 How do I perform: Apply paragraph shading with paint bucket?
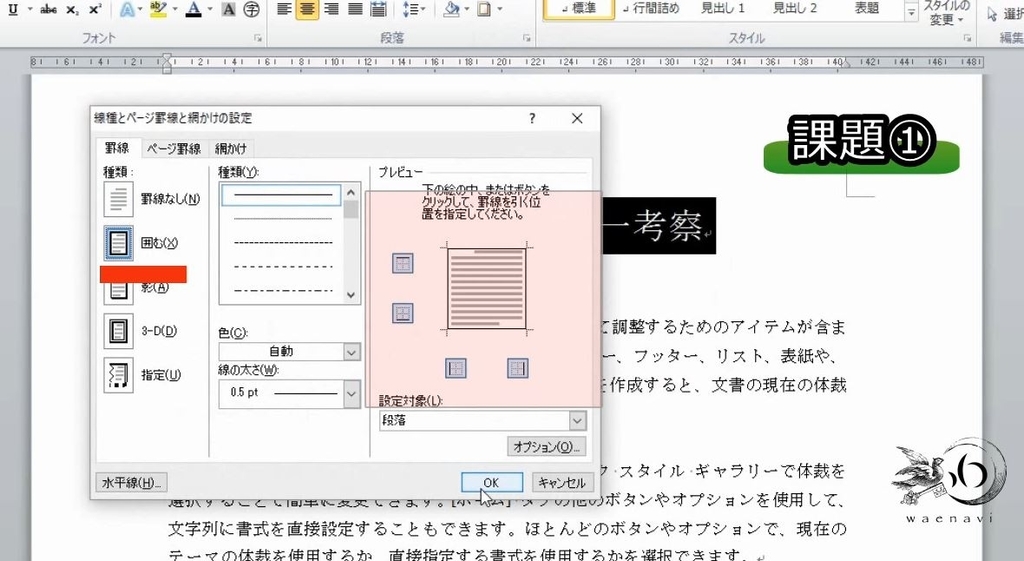click(x=451, y=9)
